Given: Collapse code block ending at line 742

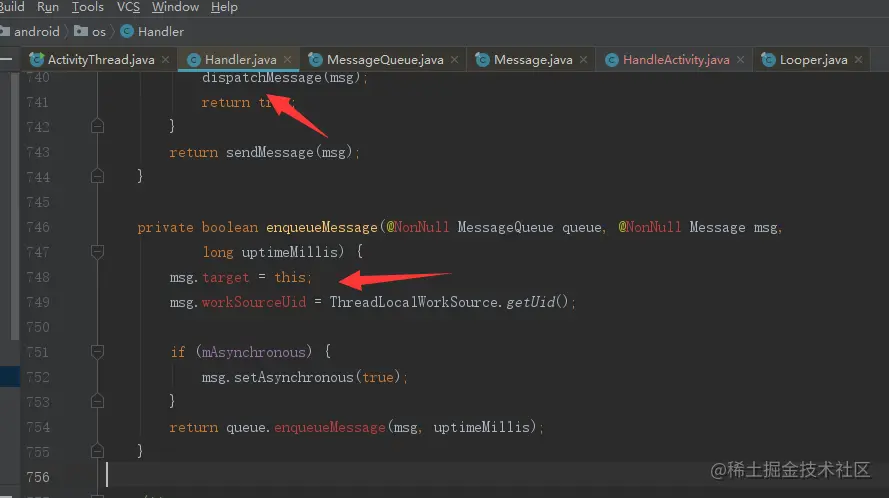Looking at the screenshot, I should [98, 126].
